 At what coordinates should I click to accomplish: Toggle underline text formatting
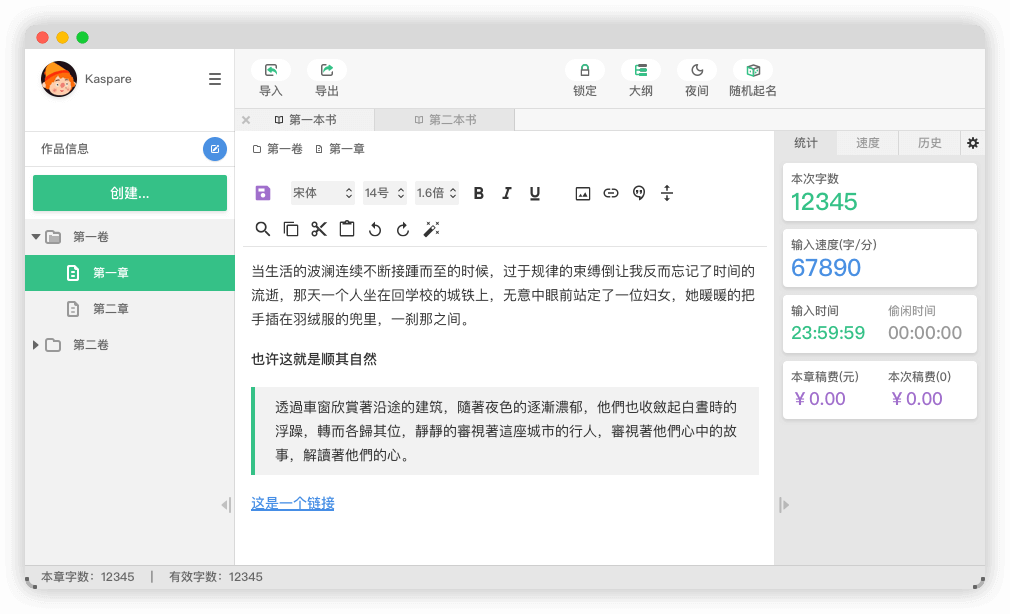[534, 193]
